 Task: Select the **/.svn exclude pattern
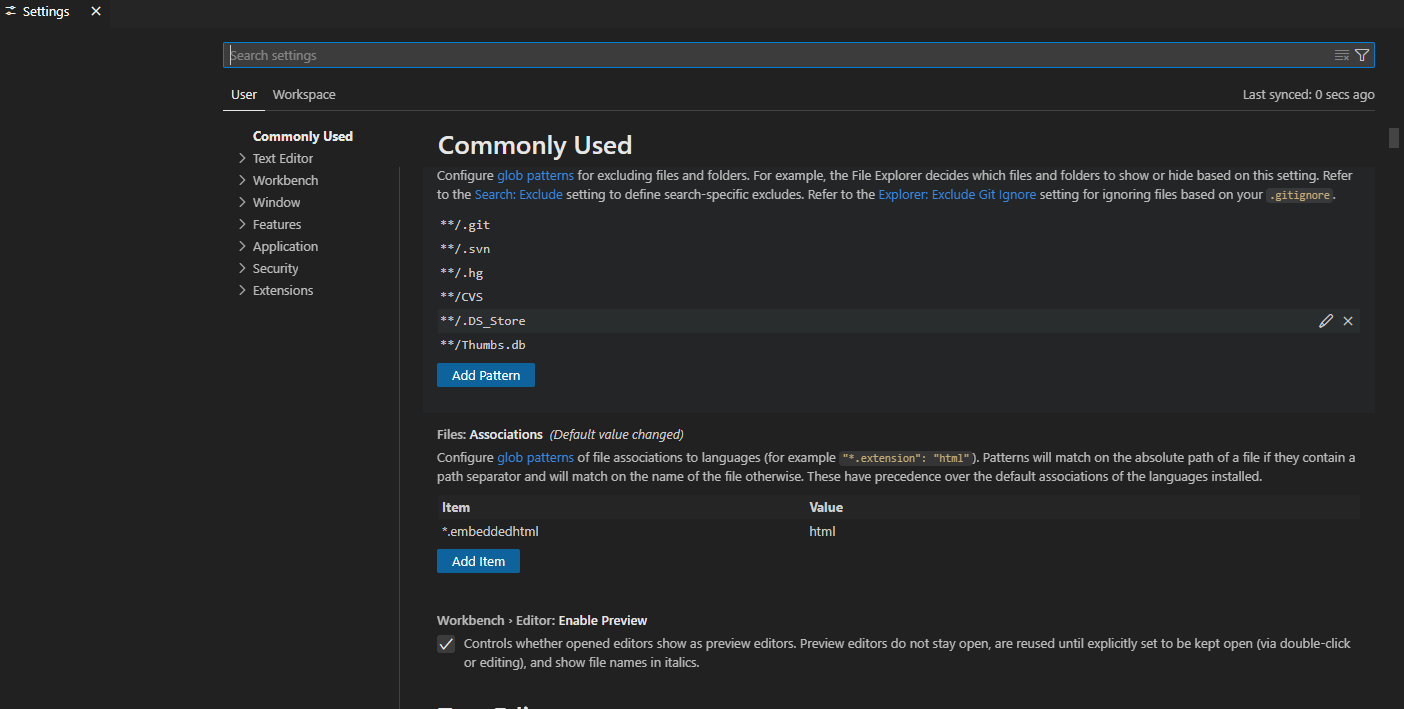click(x=465, y=249)
